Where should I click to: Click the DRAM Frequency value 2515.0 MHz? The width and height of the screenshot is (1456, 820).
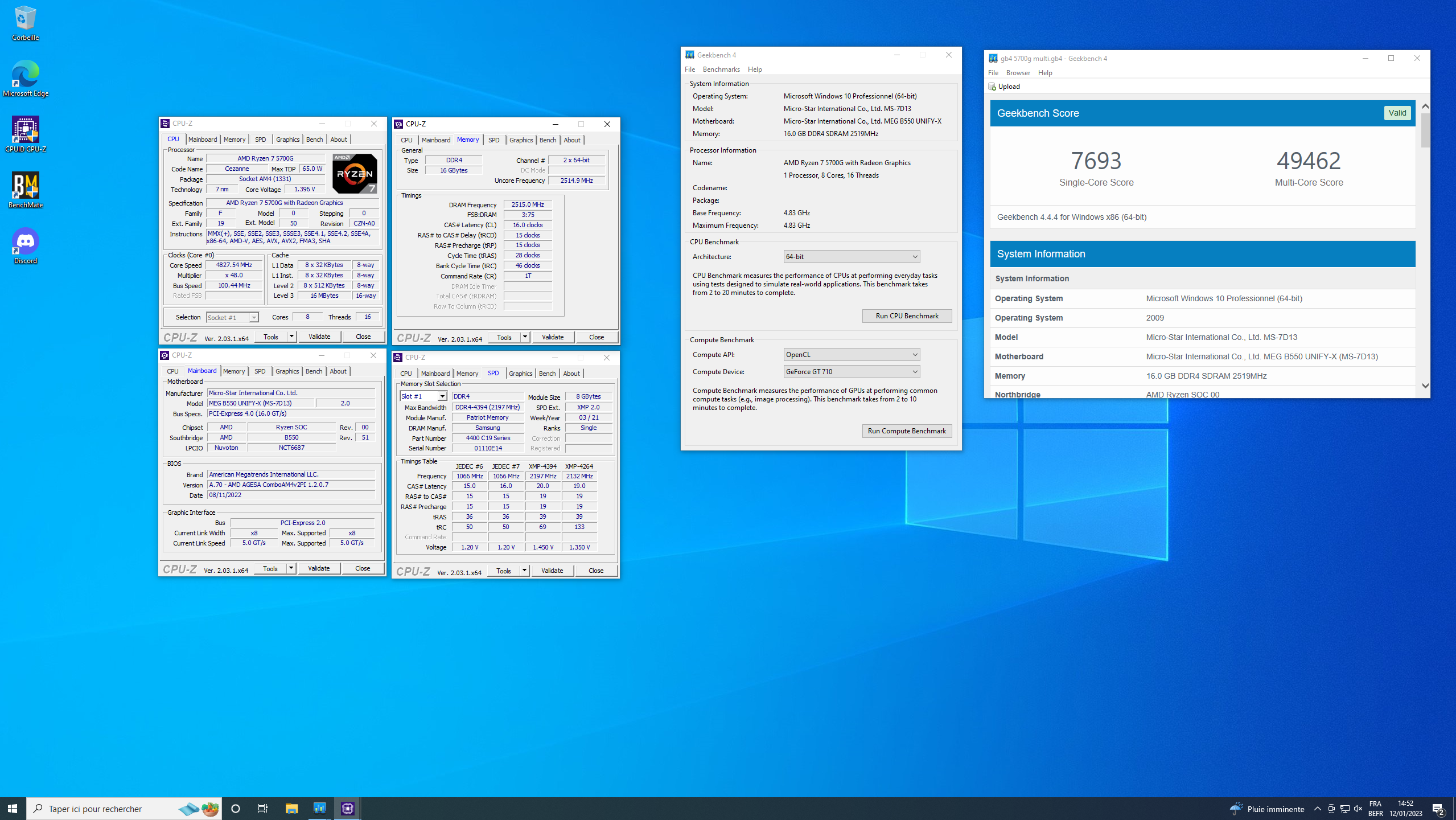528,205
